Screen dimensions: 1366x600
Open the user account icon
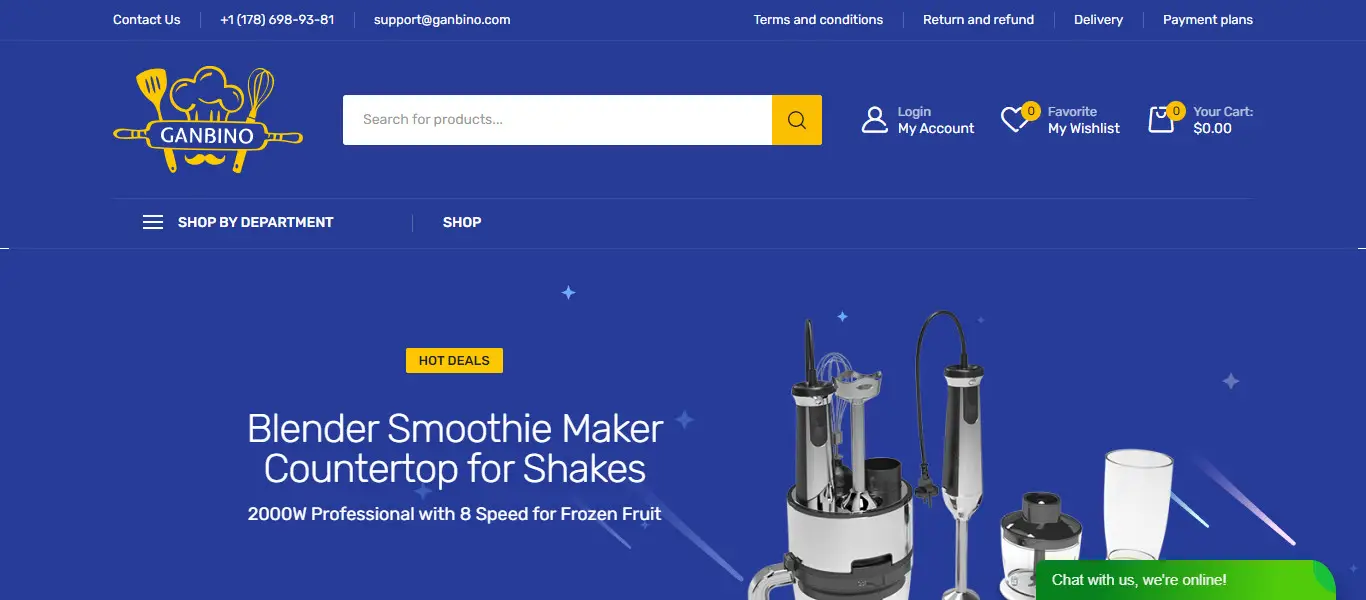875,120
